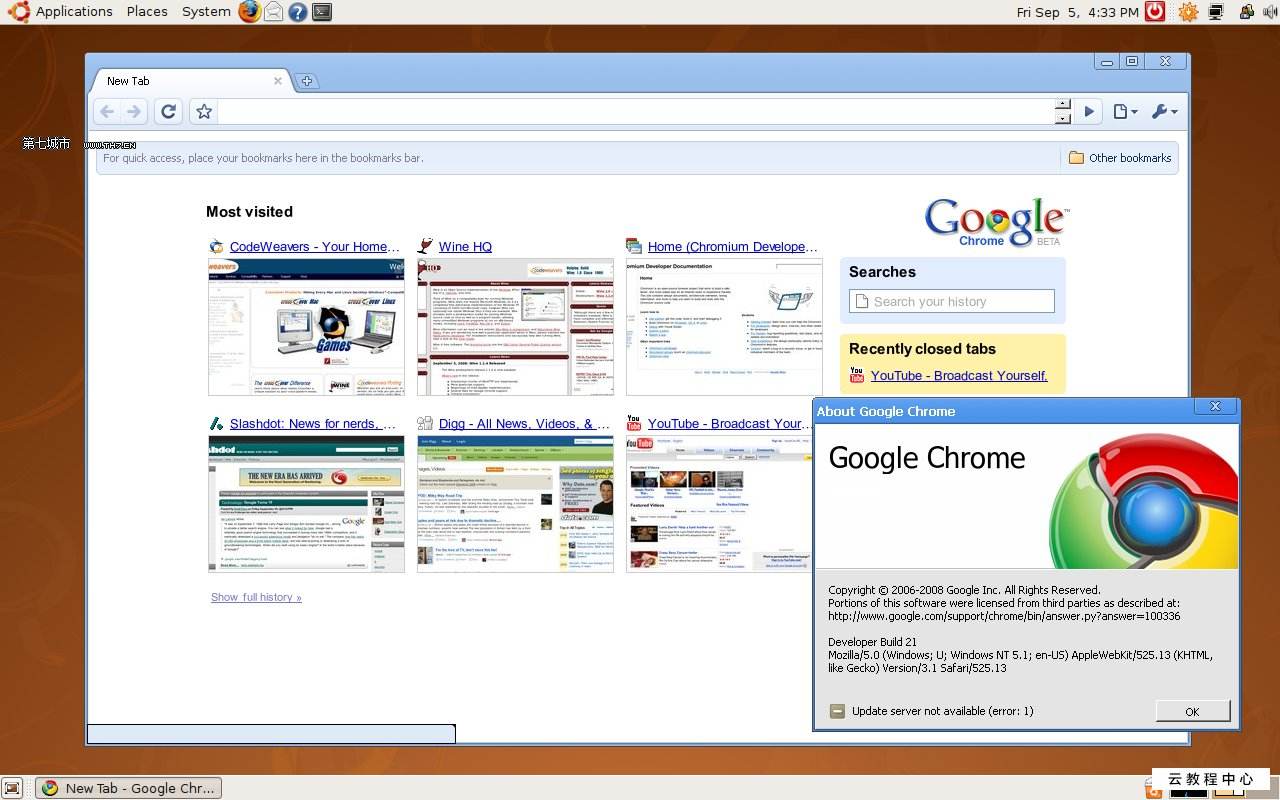1280x800 pixels.
Task: Open the Home (Chromium Developer) link
Action: pos(732,247)
